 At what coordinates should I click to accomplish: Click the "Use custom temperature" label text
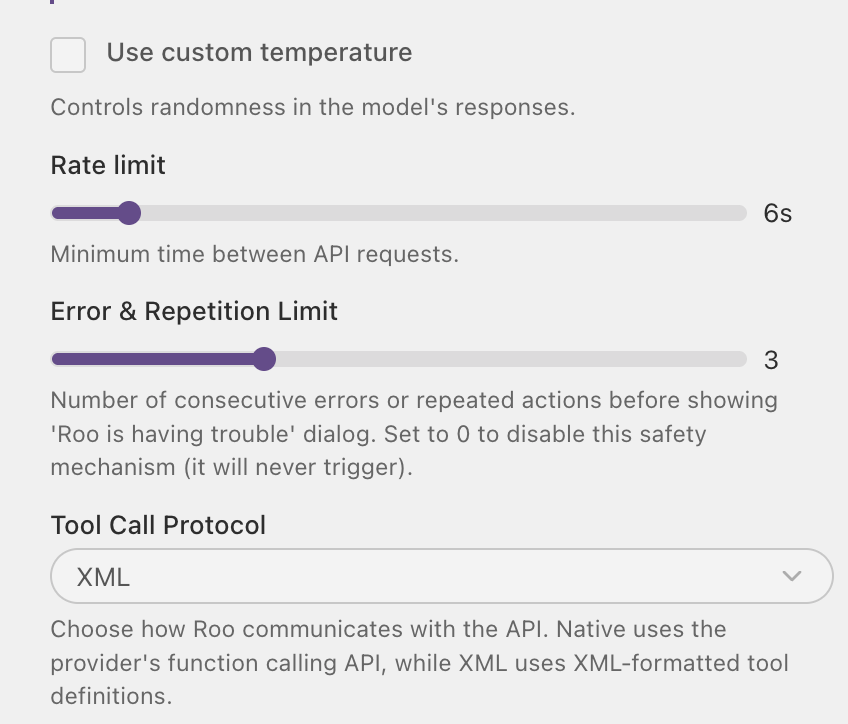pos(259,53)
